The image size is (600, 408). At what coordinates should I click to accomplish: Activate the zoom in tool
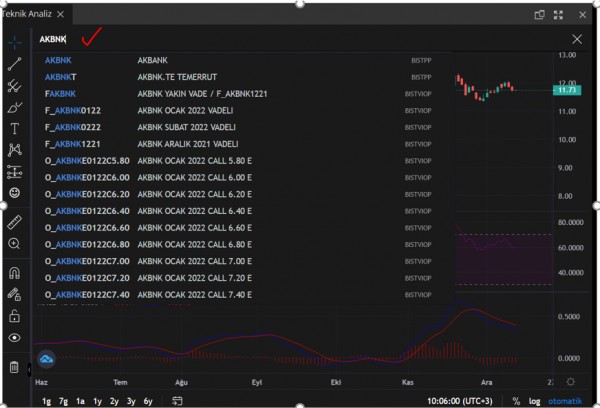pyautogui.click(x=14, y=244)
